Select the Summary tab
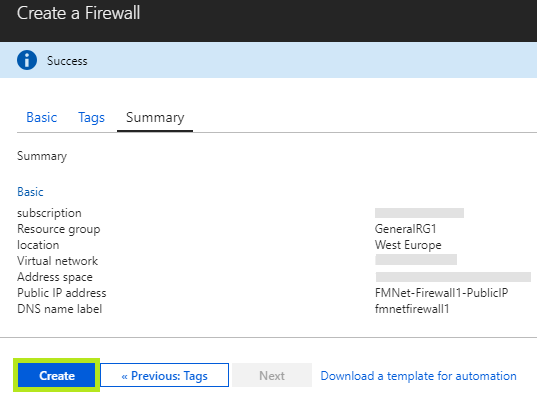The image size is (537, 404). click(x=155, y=117)
